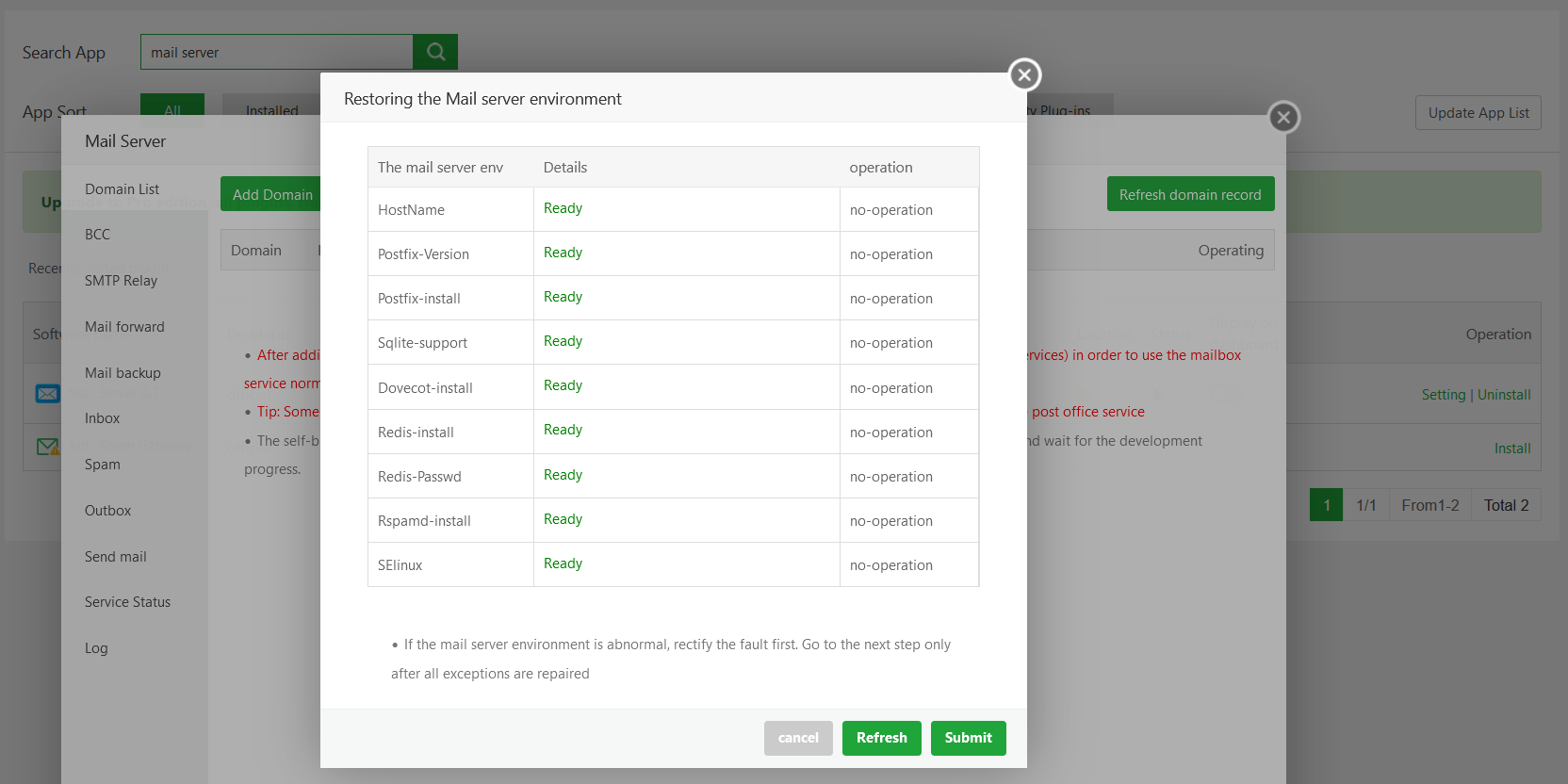Click the Uninstall link for mail server
This screenshot has width=1568, height=784.
pyautogui.click(x=1504, y=395)
